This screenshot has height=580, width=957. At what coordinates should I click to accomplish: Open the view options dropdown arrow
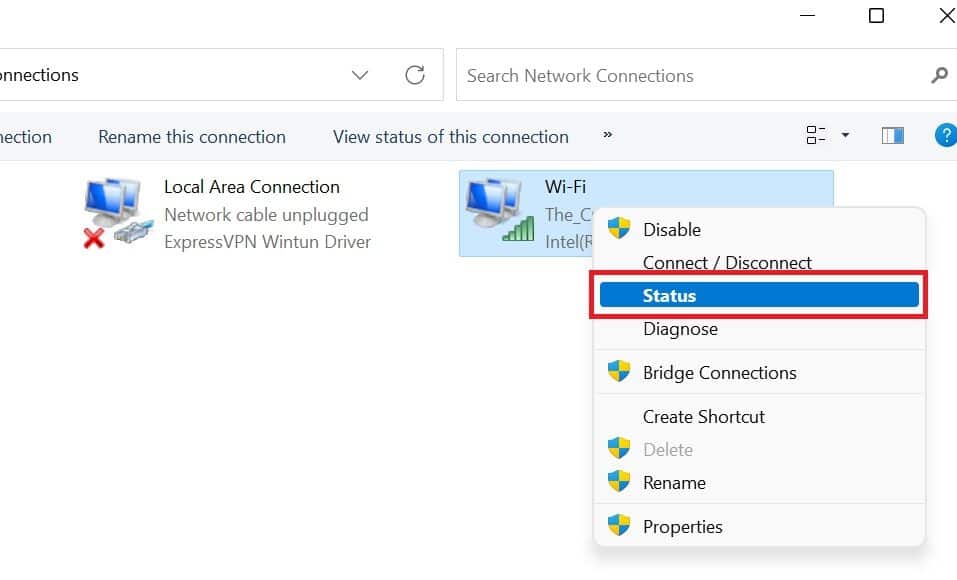[x=845, y=136]
